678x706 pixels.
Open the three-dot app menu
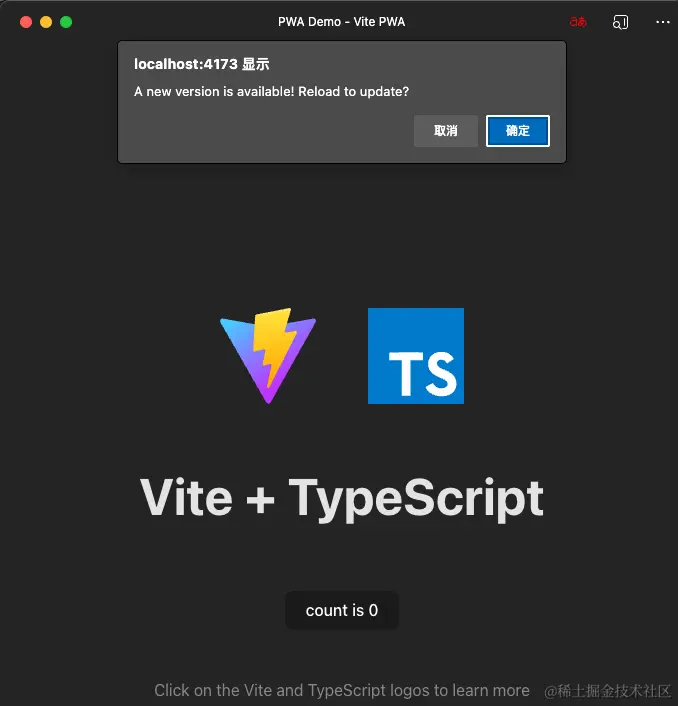point(662,22)
